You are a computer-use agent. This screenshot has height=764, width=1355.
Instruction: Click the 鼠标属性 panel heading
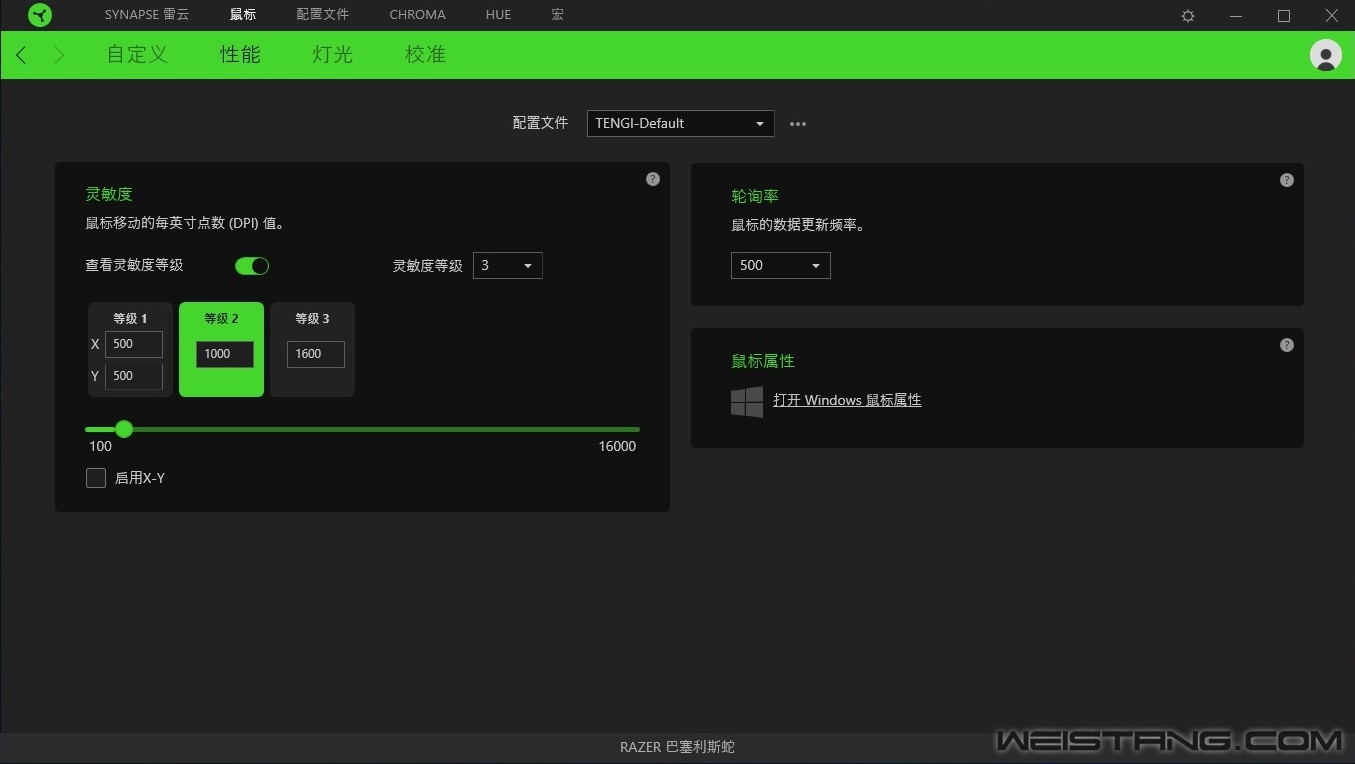coord(763,361)
